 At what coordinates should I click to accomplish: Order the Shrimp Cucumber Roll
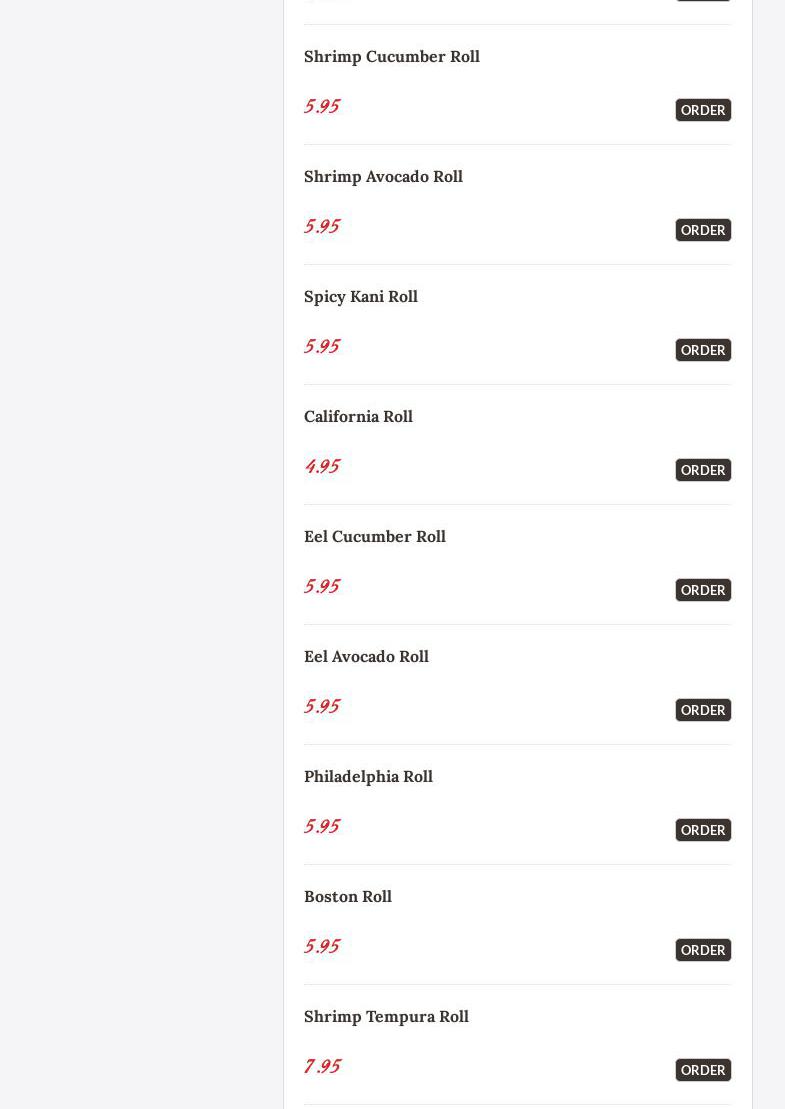pos(703,110)
